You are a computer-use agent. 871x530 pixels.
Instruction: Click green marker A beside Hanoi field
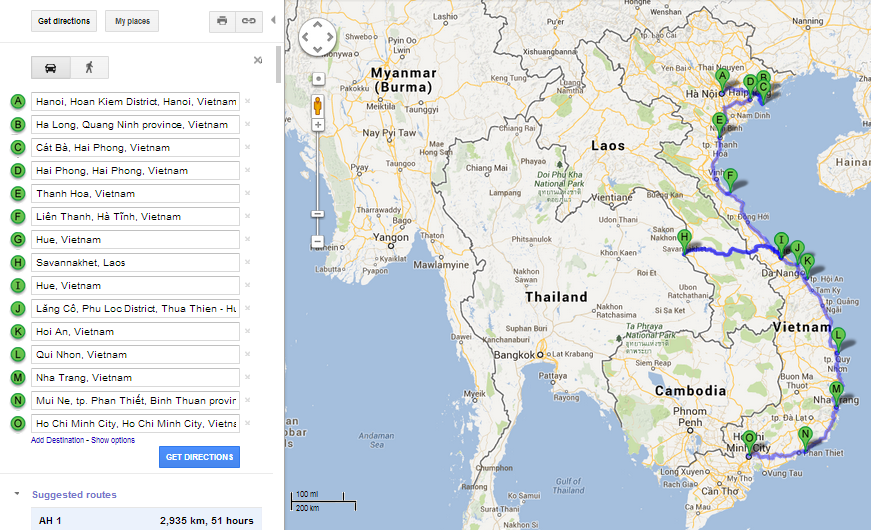(x=18, y=102)
